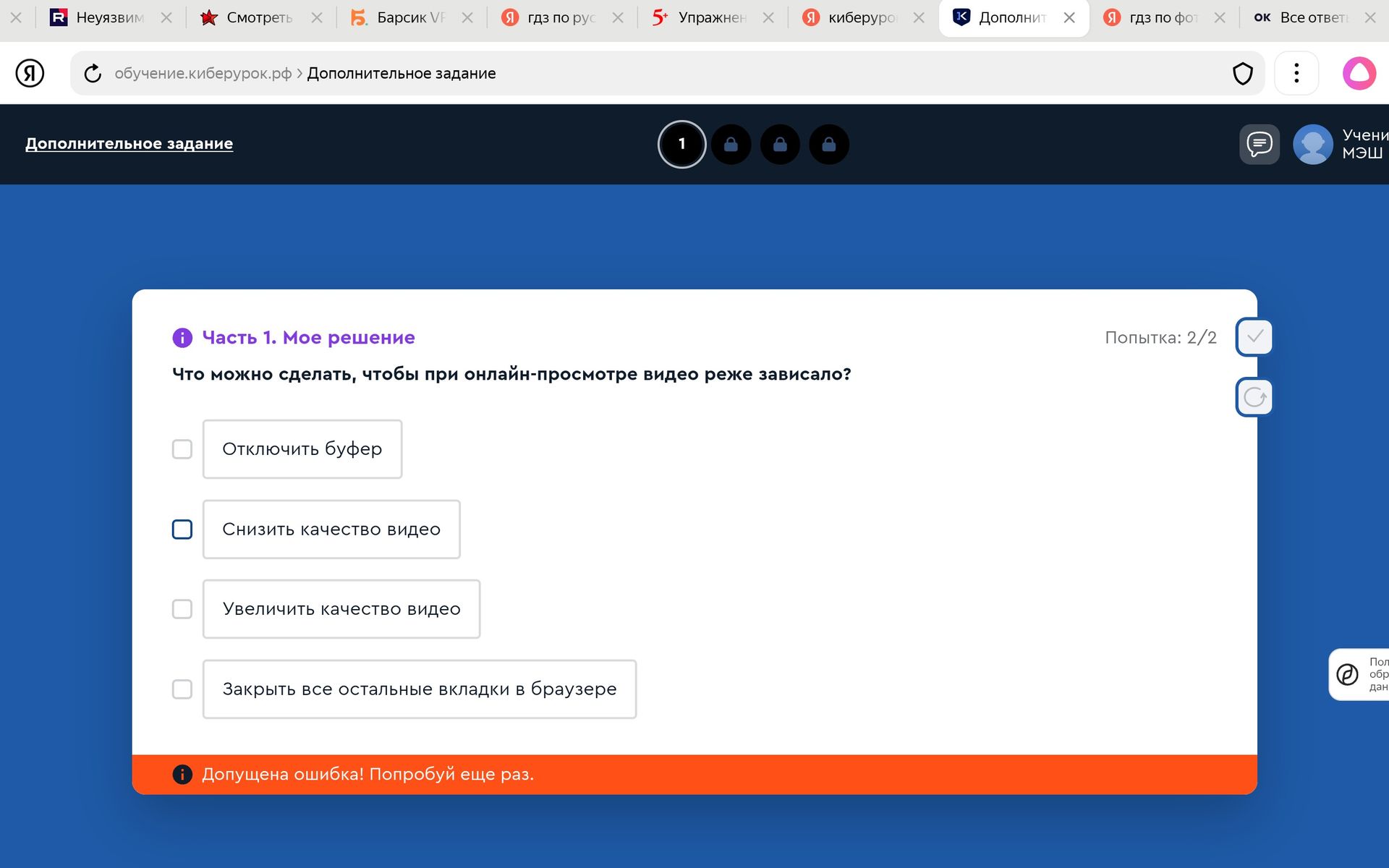Select the second locked task step
Image resolution: width=1389 pixels, height=868 pixels.
[780, 145]
